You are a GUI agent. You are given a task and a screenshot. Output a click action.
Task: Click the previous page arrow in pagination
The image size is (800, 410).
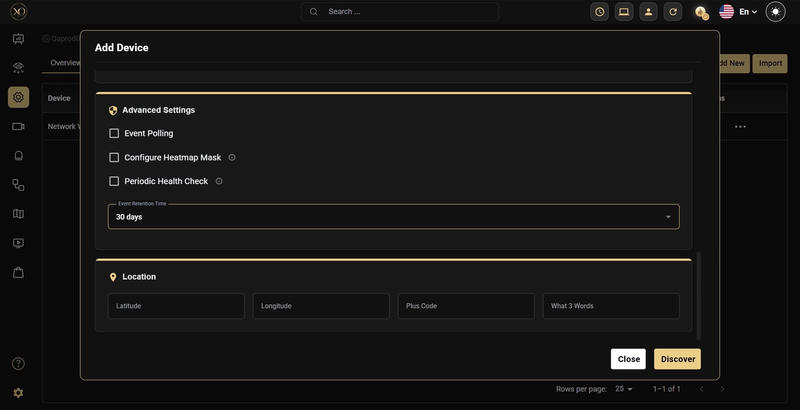click(702, 389)
